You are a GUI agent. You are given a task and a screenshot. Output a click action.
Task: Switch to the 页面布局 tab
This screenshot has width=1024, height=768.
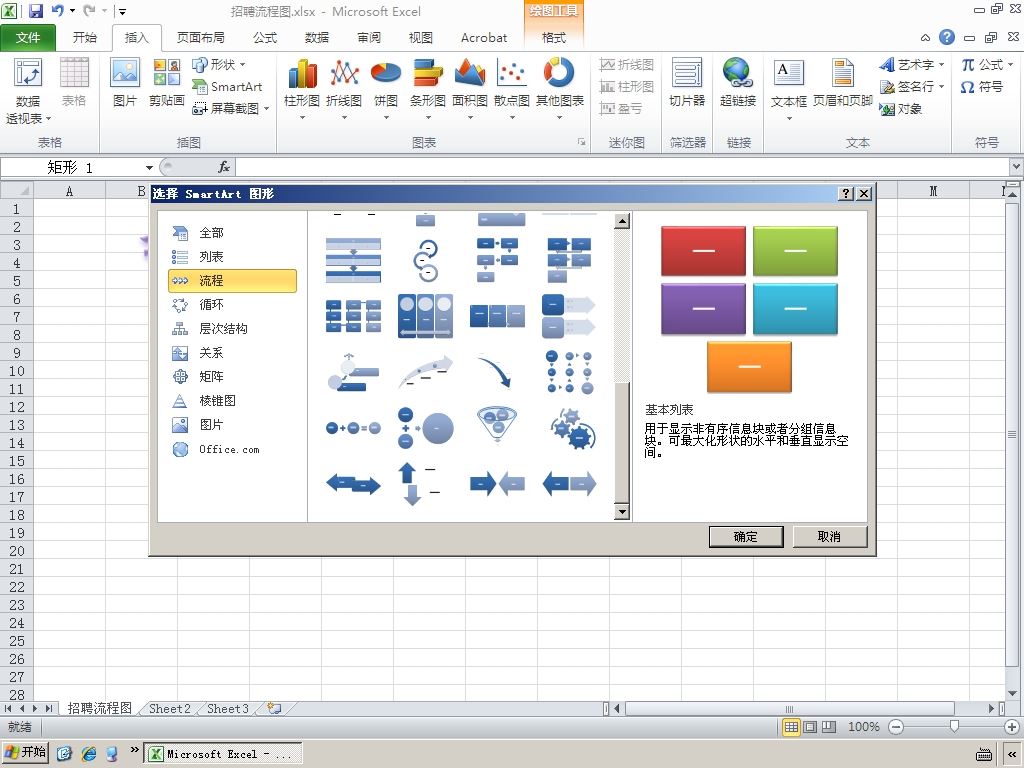point(200,38)
